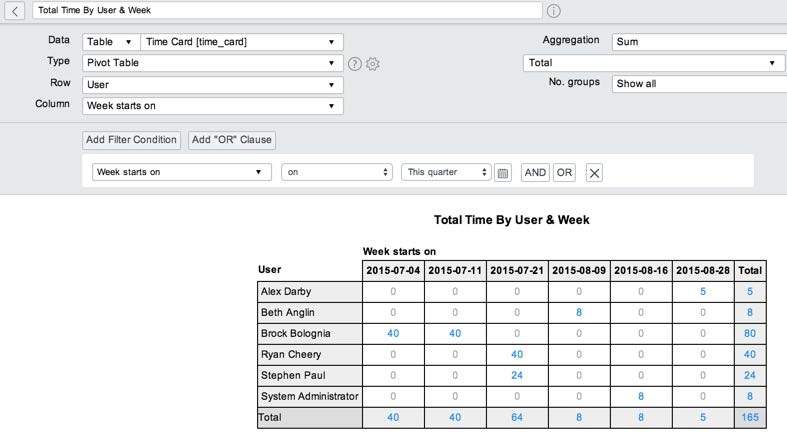This screenshot has width=787, height=434.
Task: Select the 2015-08-16 column header
Action: point(641,270)
